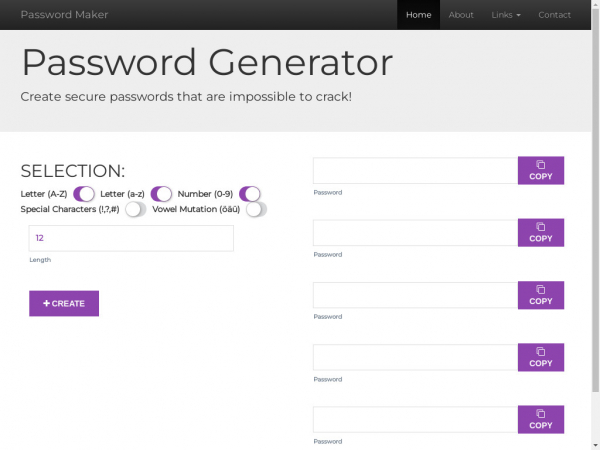The height and width of the screenshot is (450, 600).
Task: Copy the second generated password
Action: click(540, 233)
